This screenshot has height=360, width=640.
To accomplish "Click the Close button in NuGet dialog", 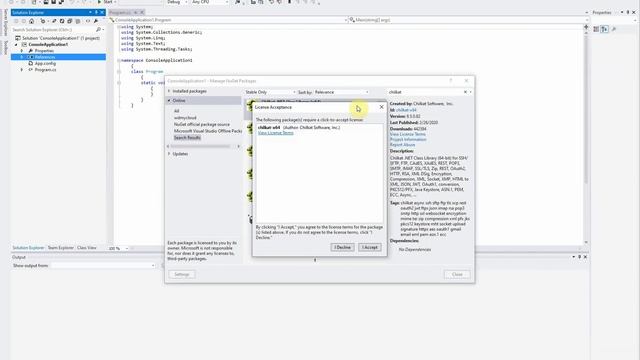I will point(457,274).
